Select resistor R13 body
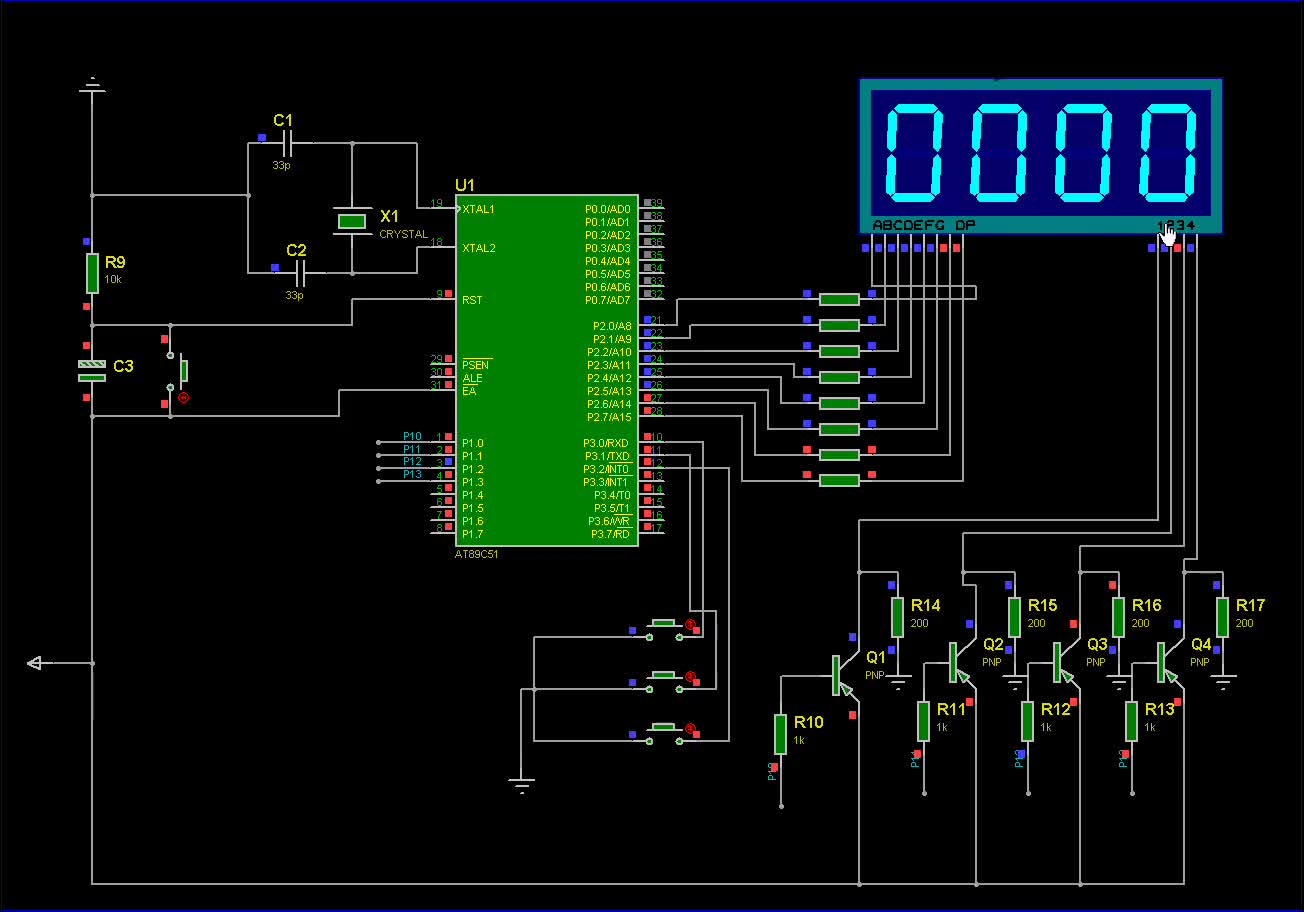 [x=1132, y=721]
